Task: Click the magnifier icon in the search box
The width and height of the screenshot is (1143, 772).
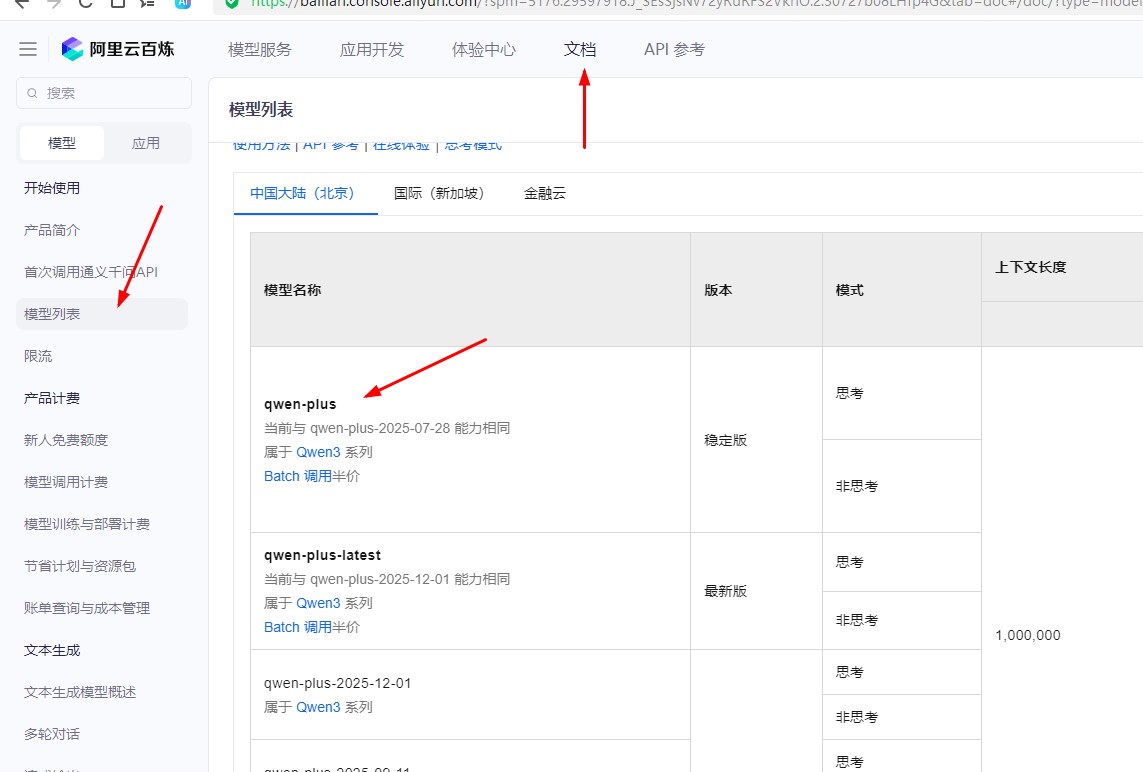Action: click(32, 93)
